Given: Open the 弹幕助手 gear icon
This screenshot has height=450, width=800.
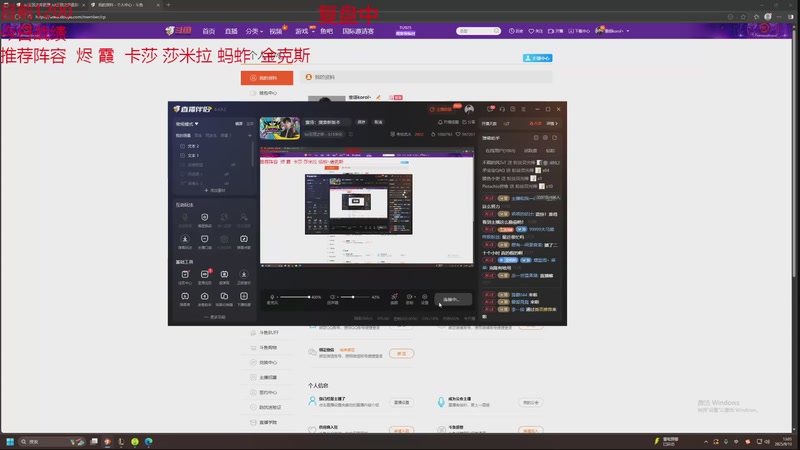Looking at the screenshot, I should [545, 138].
